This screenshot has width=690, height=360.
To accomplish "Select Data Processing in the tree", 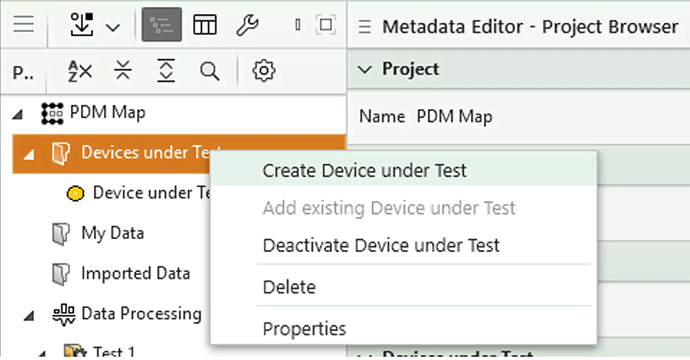I will (141, 314).
